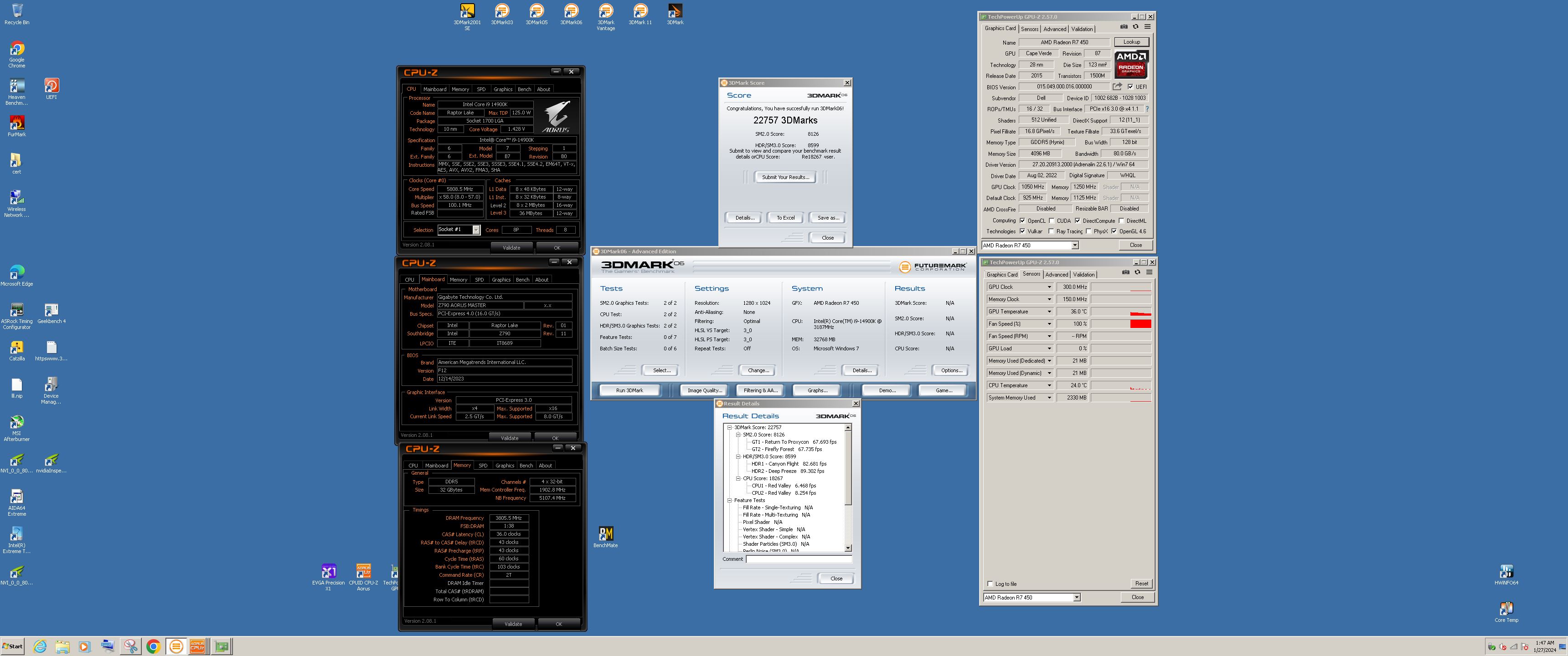The height and width of the screenshot is (656, 1568).
Task: Click Submit Your Results button
Action: tap(785, 177)
